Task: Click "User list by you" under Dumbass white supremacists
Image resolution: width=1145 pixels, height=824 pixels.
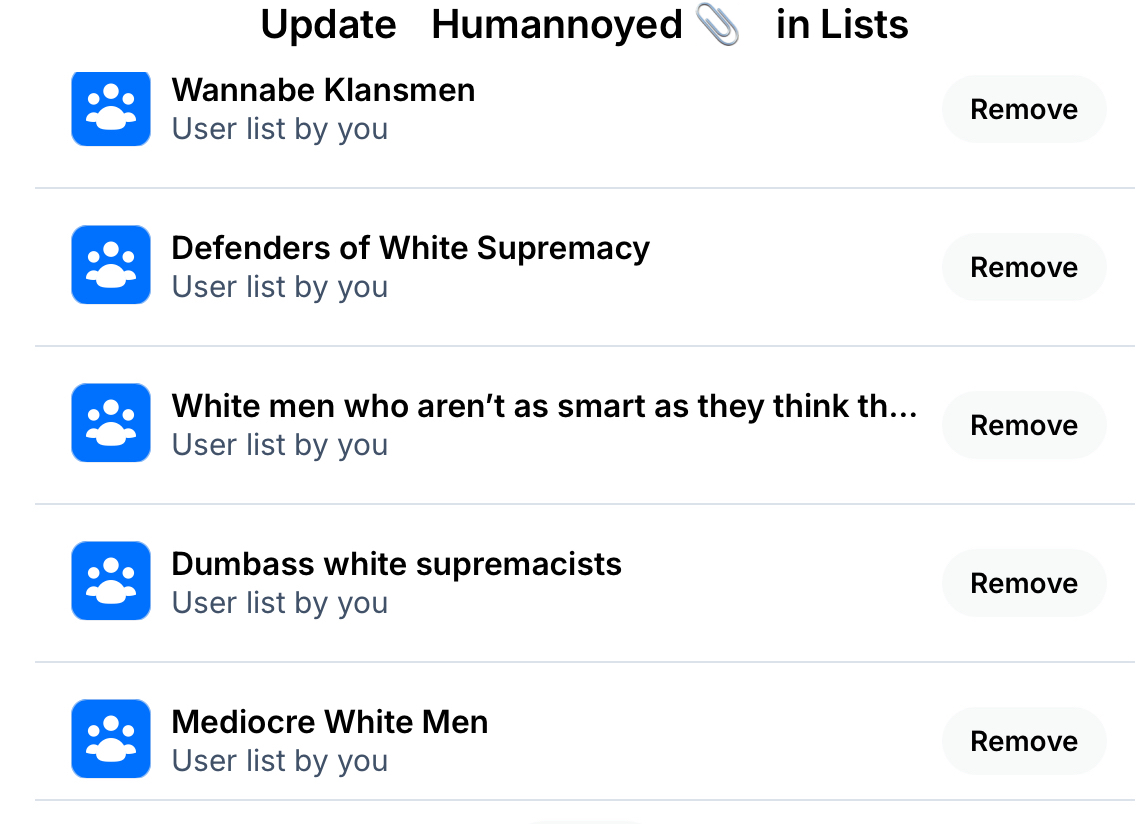Action: click(280, 603)
